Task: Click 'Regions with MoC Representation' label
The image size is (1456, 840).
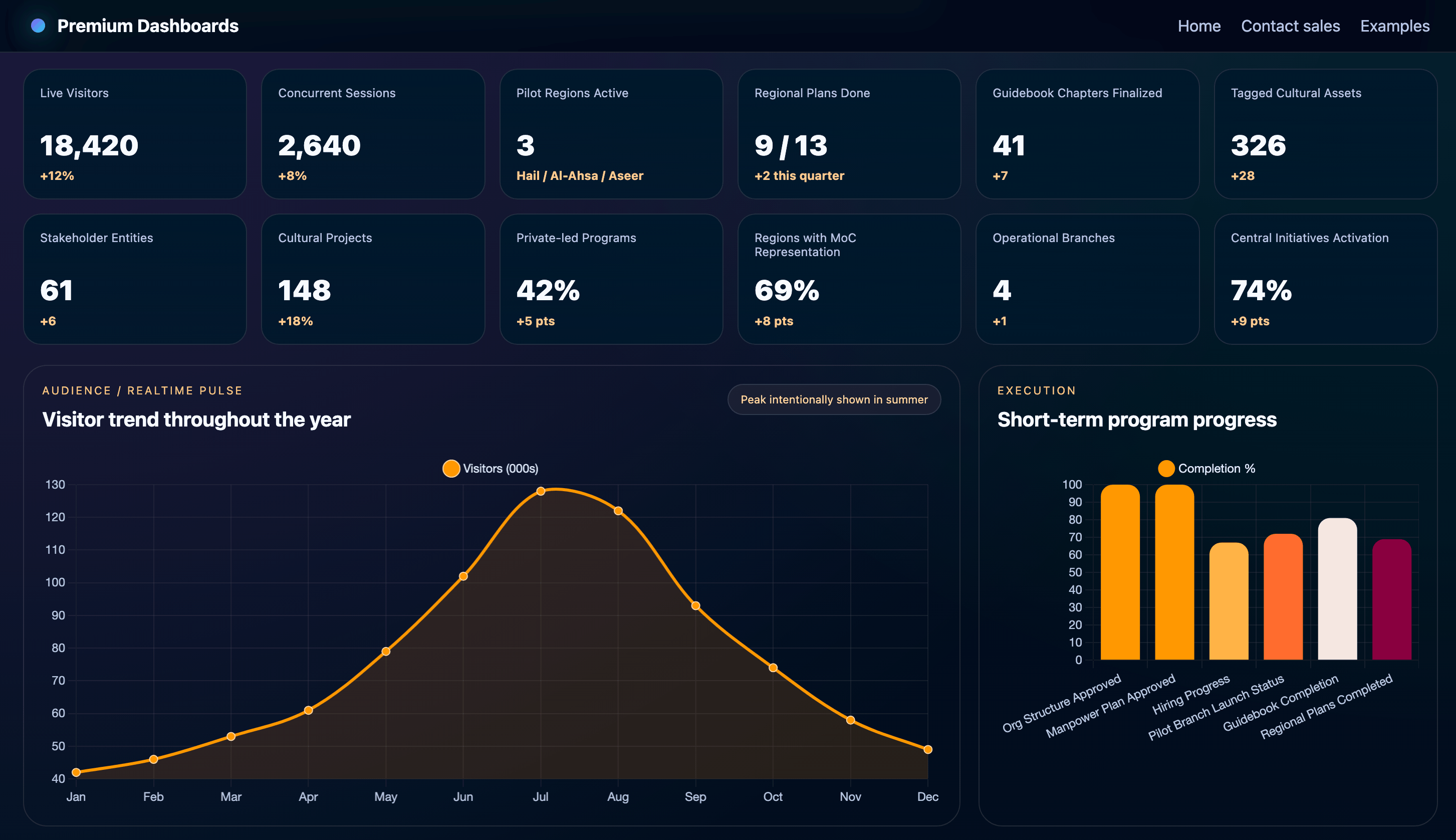Action: point(805,245)
